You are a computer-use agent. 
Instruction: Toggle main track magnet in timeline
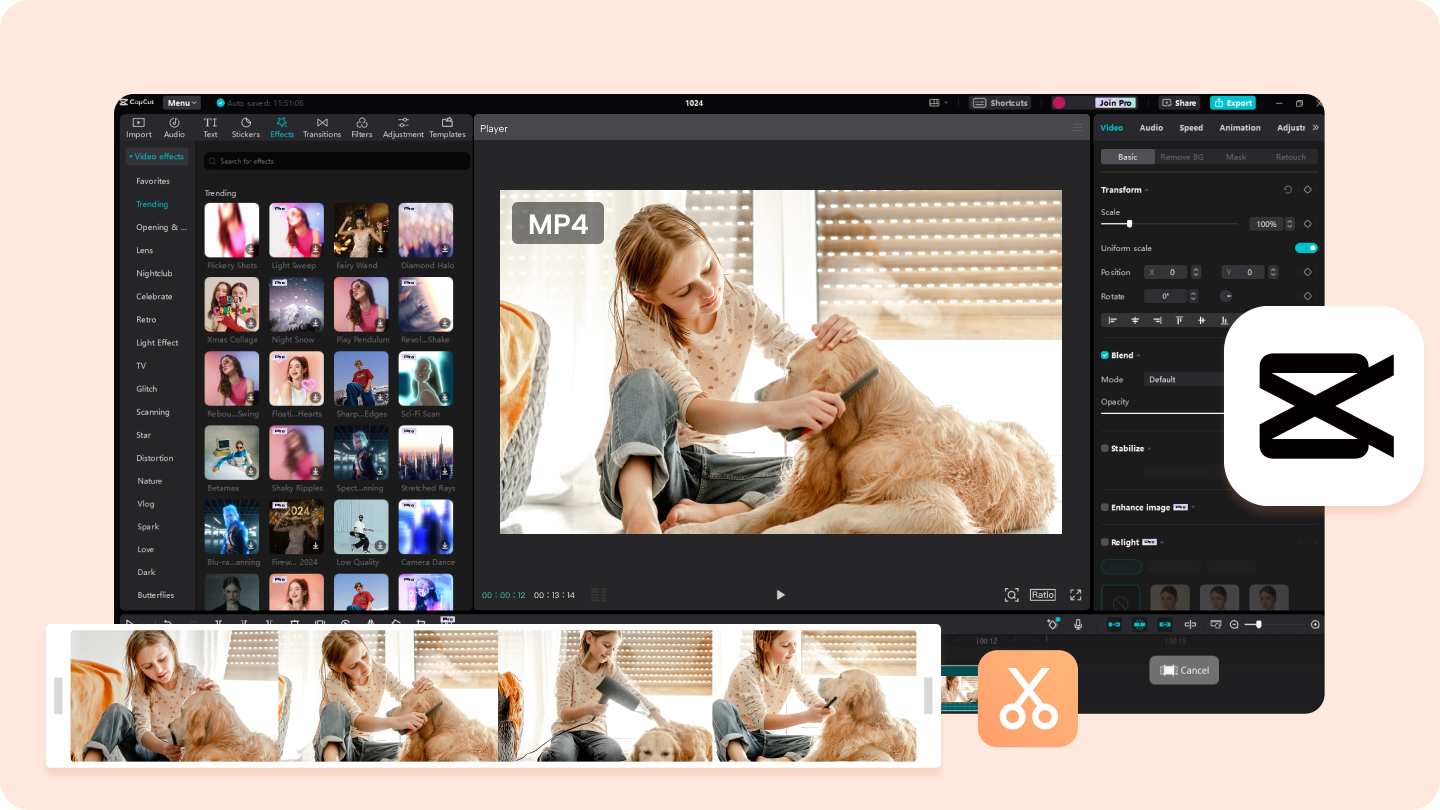[x=1114, y=624]
